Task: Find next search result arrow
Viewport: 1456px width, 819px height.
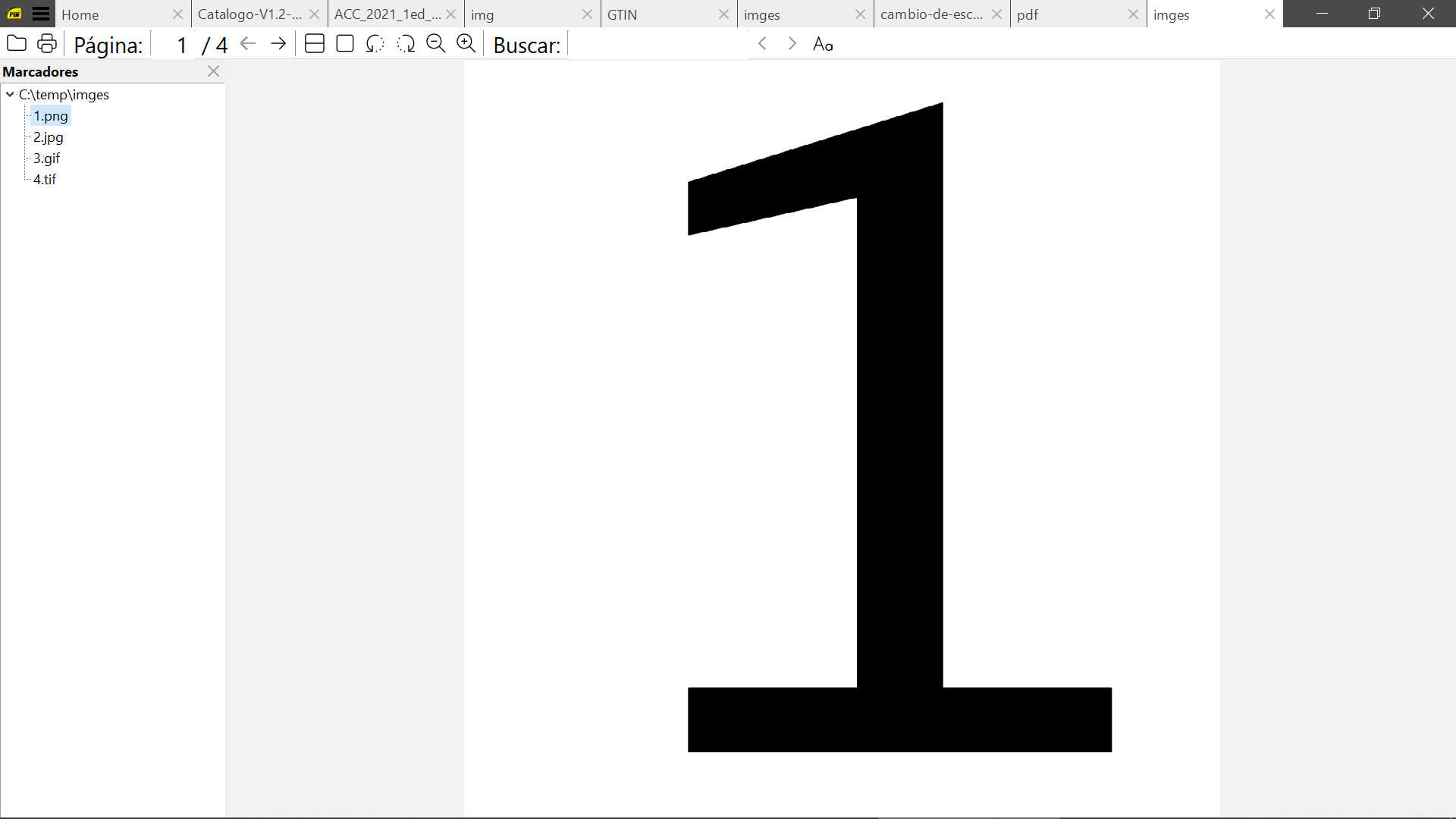Action: pos(792,44)
